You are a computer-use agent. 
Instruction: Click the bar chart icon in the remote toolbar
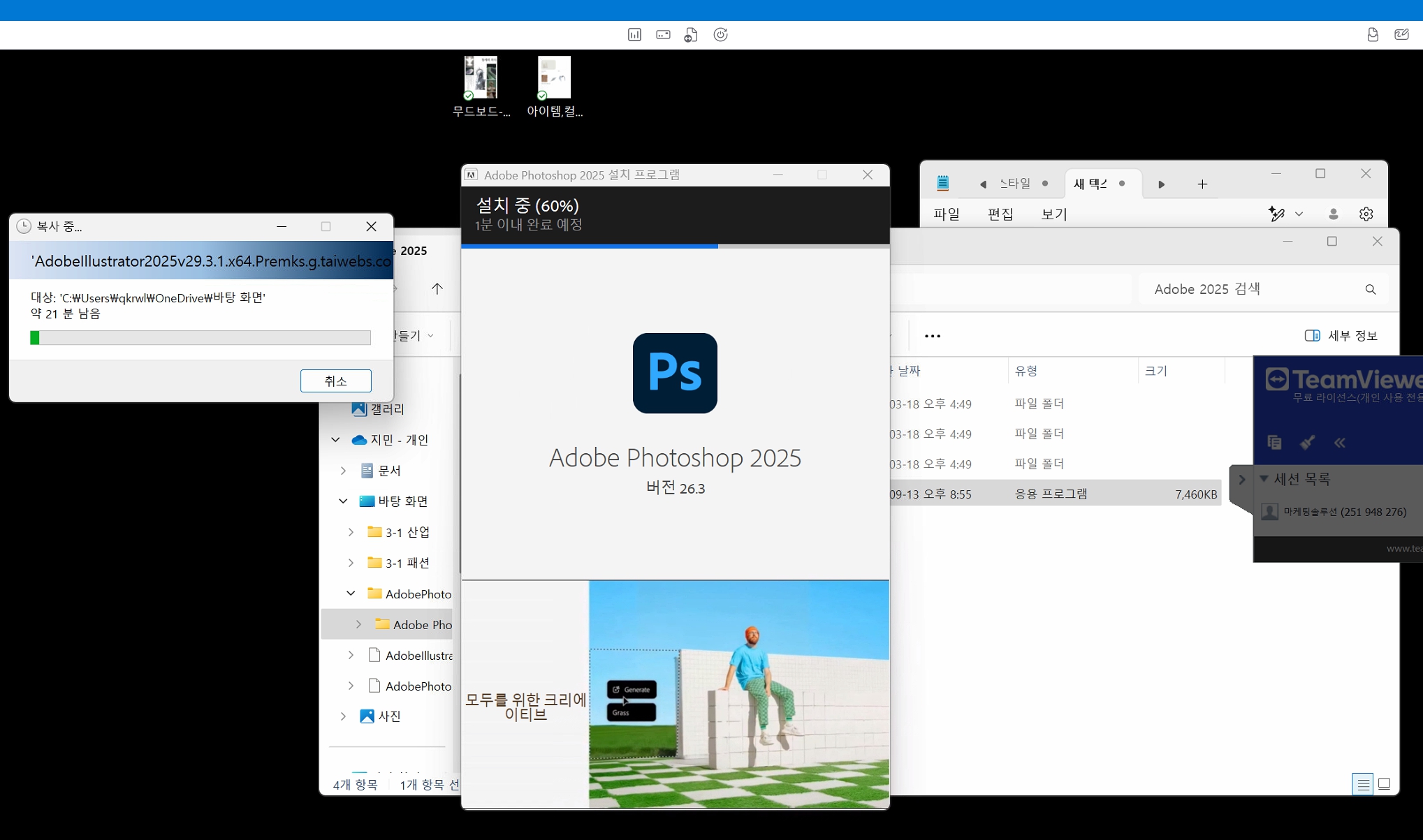[634, 35]
